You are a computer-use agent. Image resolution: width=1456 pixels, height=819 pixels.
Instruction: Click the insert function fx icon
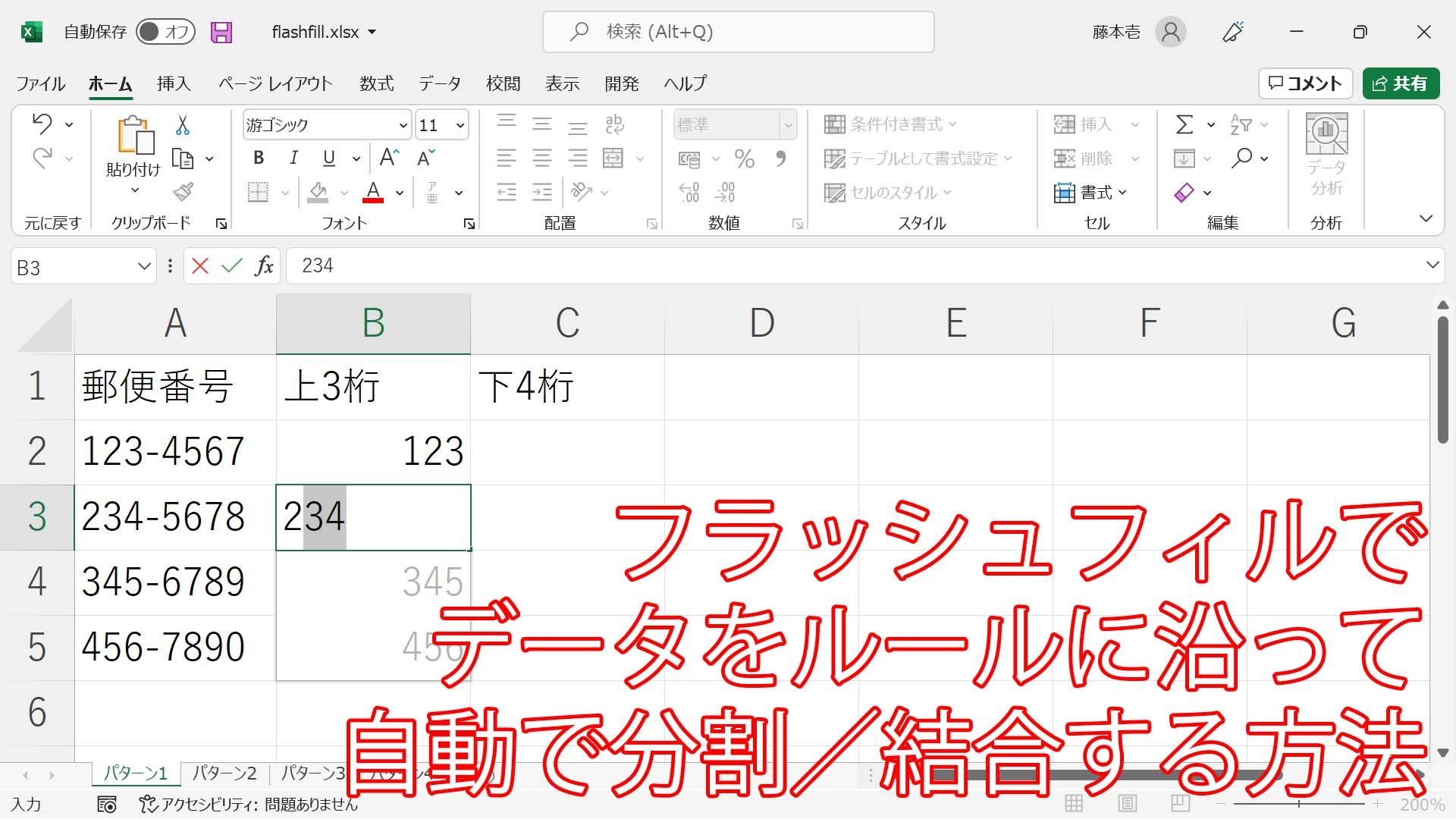point(264,265)
